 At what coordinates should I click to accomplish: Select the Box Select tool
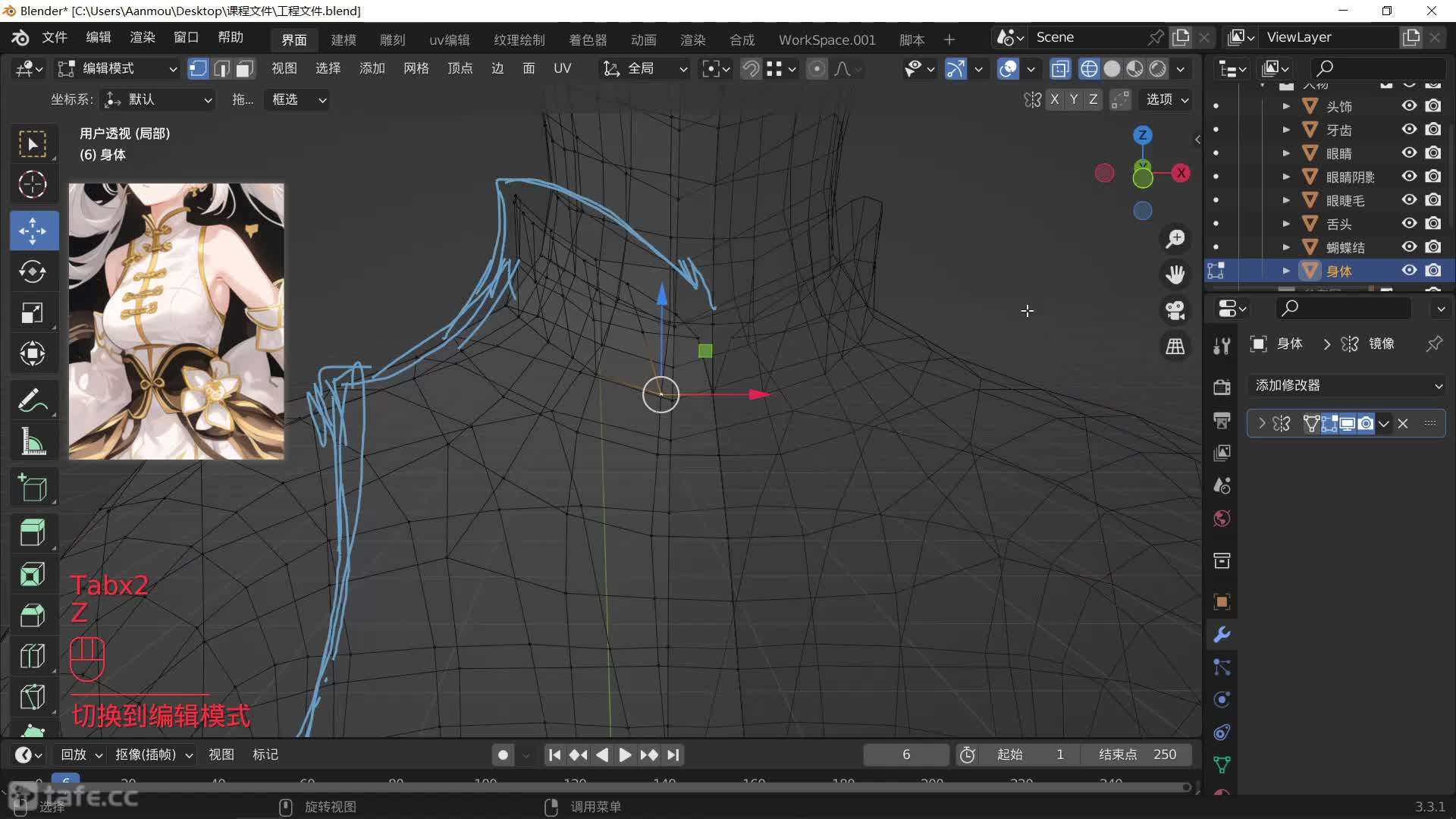(33, 144)
